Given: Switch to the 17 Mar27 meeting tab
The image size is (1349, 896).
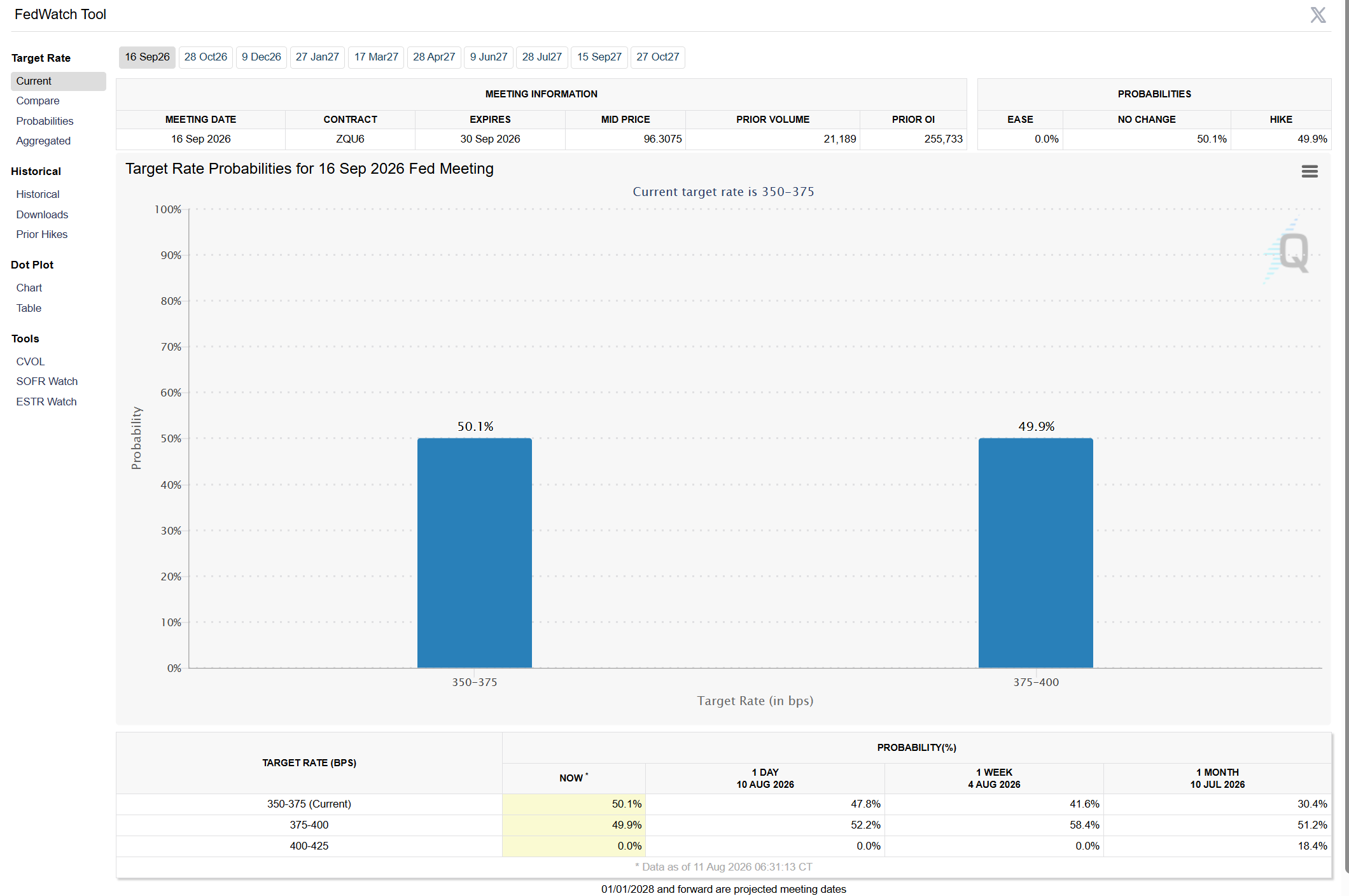Looking at the screenshot, I should (376, 57).
